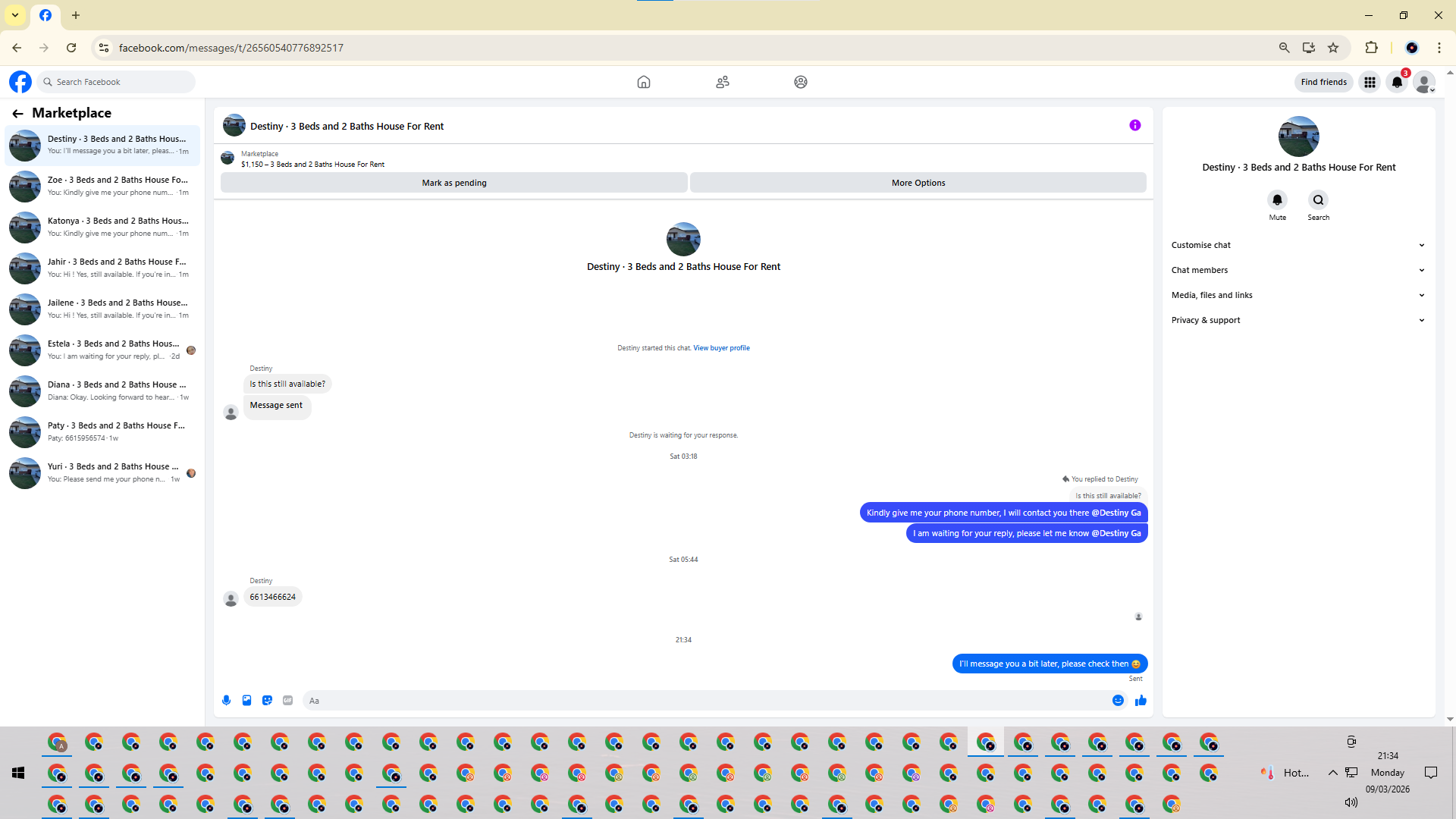This screenshot has width=1456, height=819.
Task: Send a thumbs-up like
Action: (1141, 701)
